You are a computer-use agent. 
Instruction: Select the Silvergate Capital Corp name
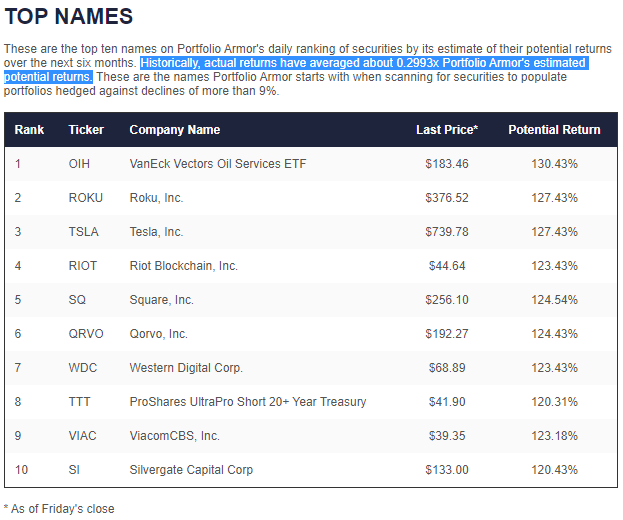pos(191,470)
